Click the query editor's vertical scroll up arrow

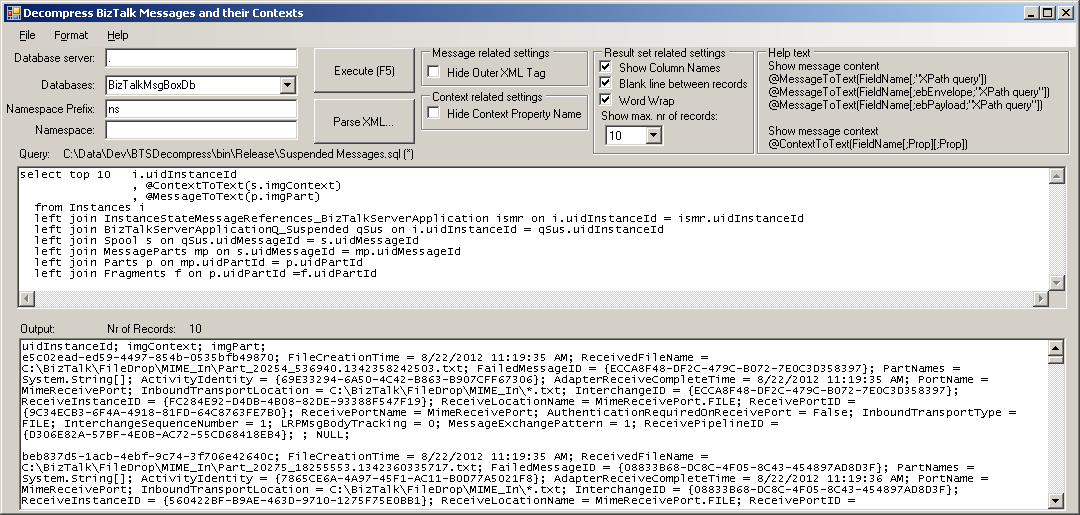pyautogui.click(x=1057, y=176)
